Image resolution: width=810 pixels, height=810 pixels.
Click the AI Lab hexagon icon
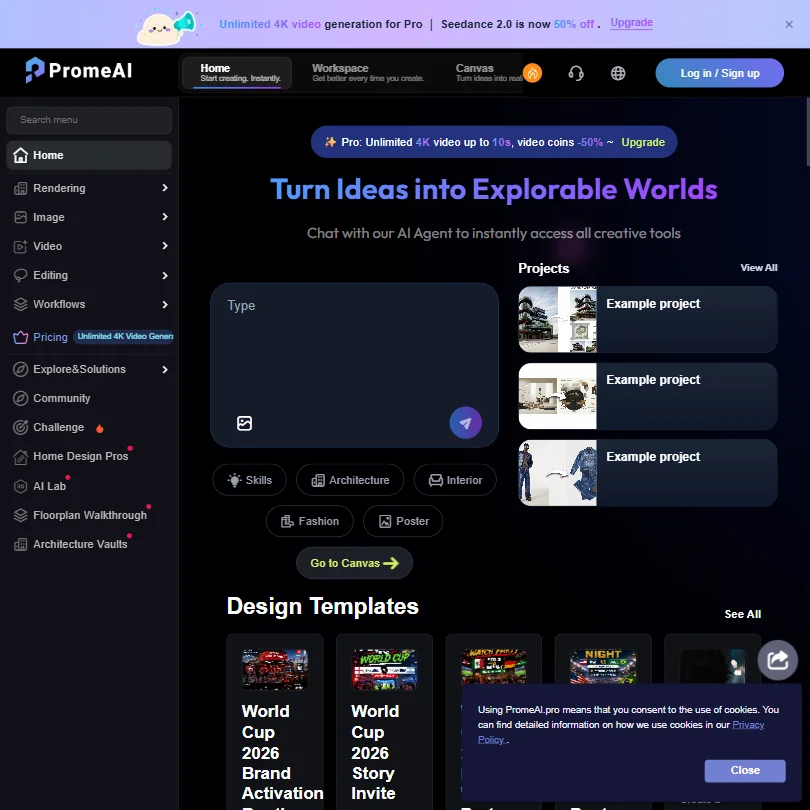[x=21, y=486]
